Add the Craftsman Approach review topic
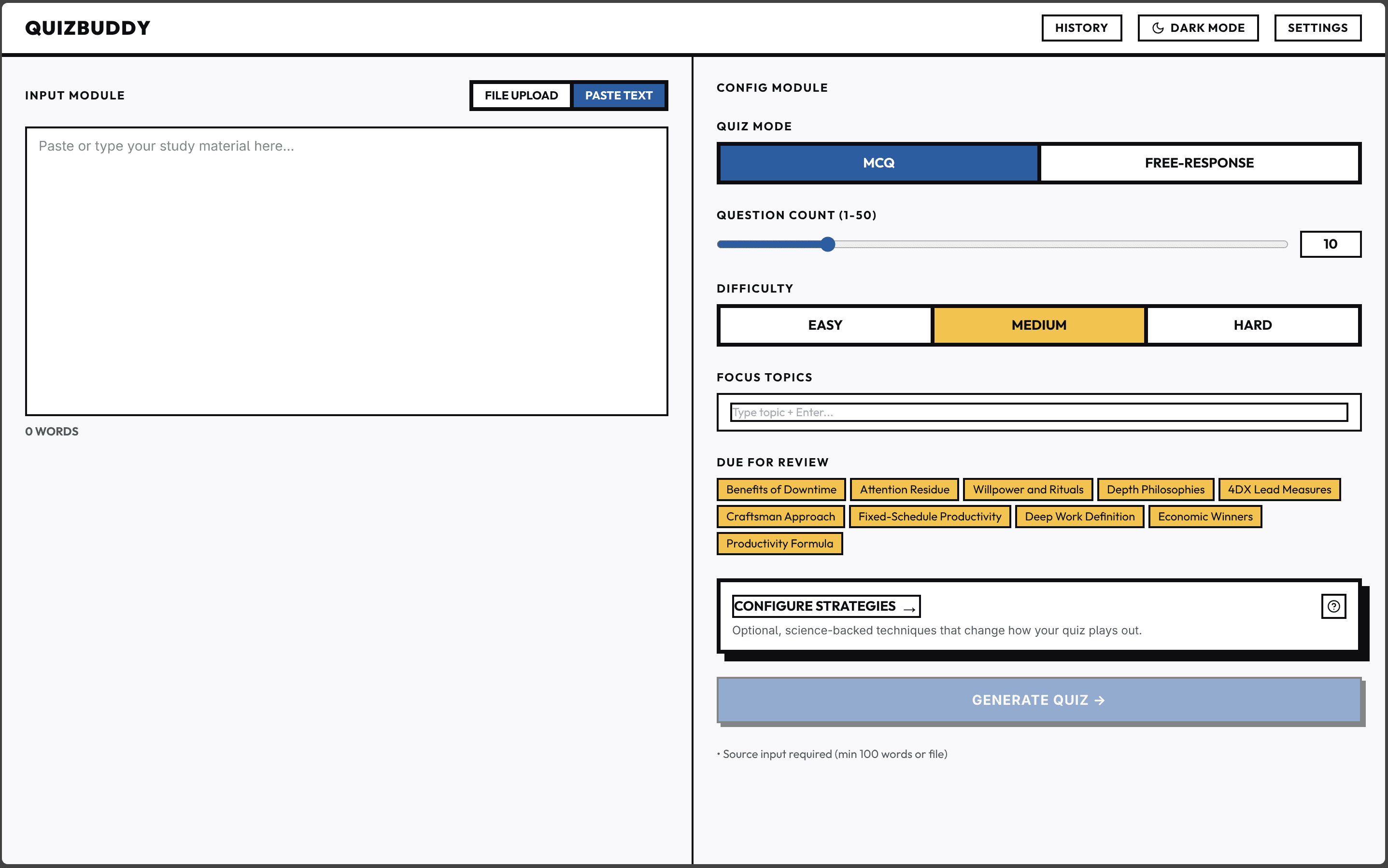The image size is (1388, 868). pyautogui.click(x=780, y=517)
